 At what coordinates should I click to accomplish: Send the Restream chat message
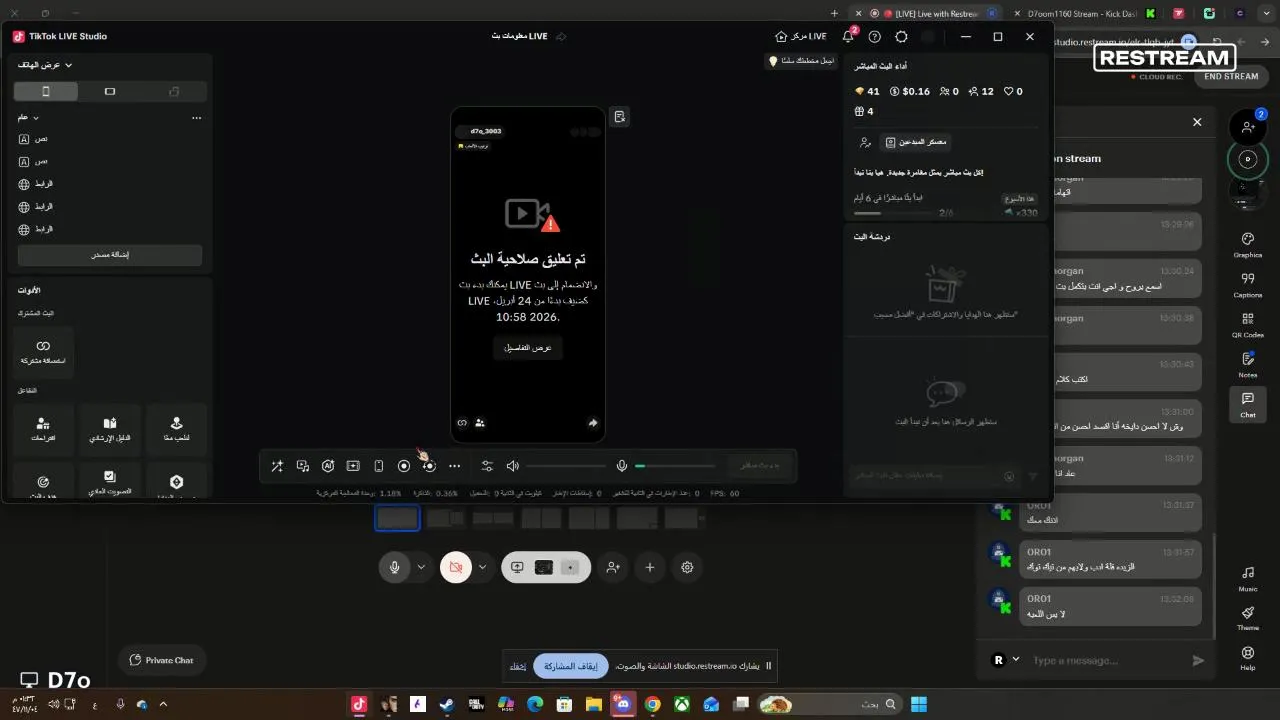(1198, 661)
